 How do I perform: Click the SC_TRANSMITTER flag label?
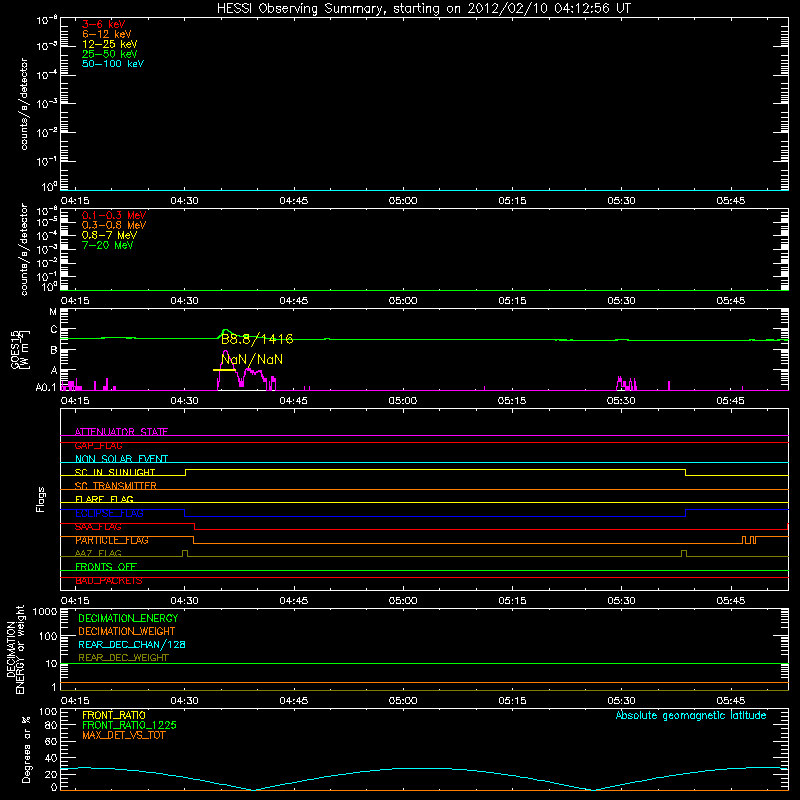116,486
